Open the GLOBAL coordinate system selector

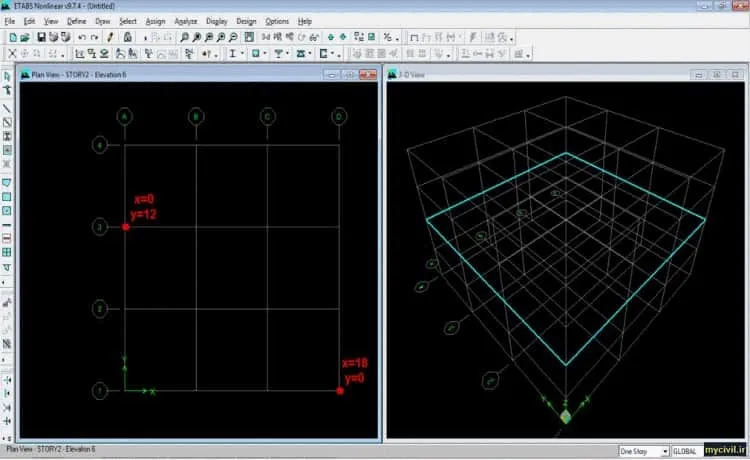687,451
